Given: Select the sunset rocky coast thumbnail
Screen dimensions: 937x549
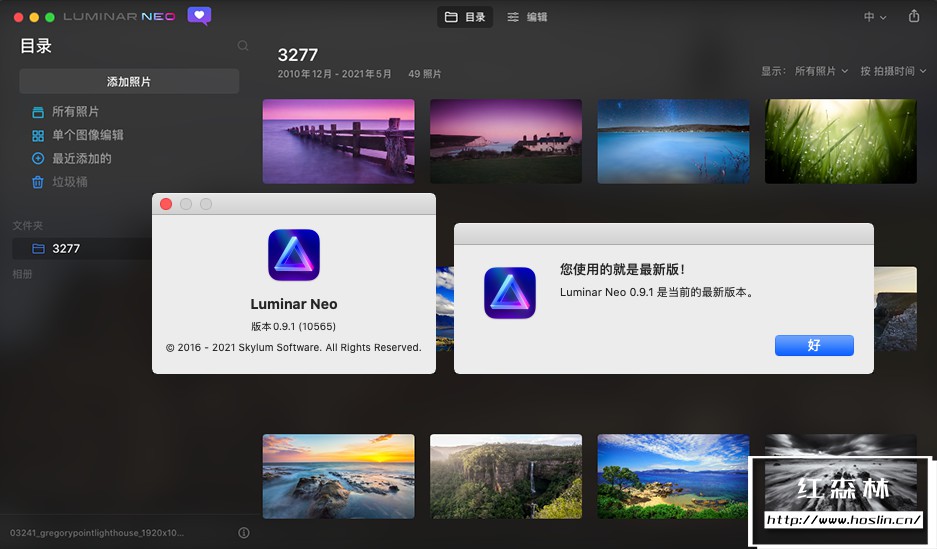Looking at the screenshot, I should click(x=338, y=476).
